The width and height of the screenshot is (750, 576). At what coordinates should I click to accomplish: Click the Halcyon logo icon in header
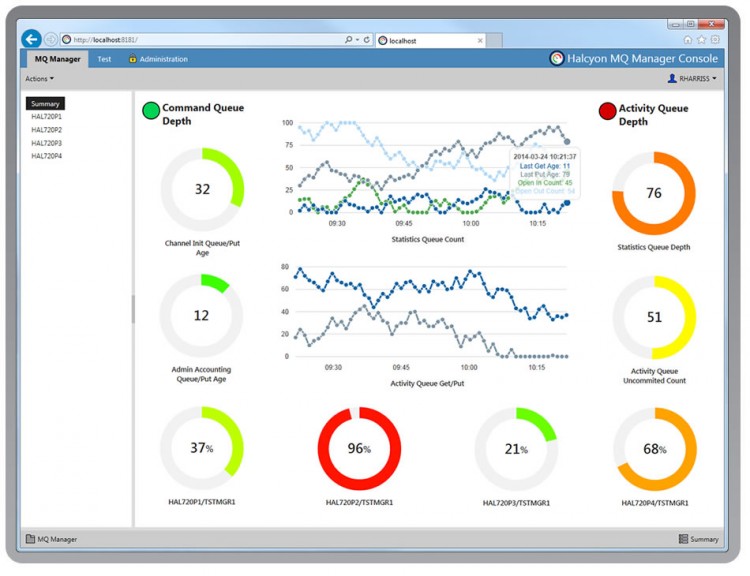[557, 59]
